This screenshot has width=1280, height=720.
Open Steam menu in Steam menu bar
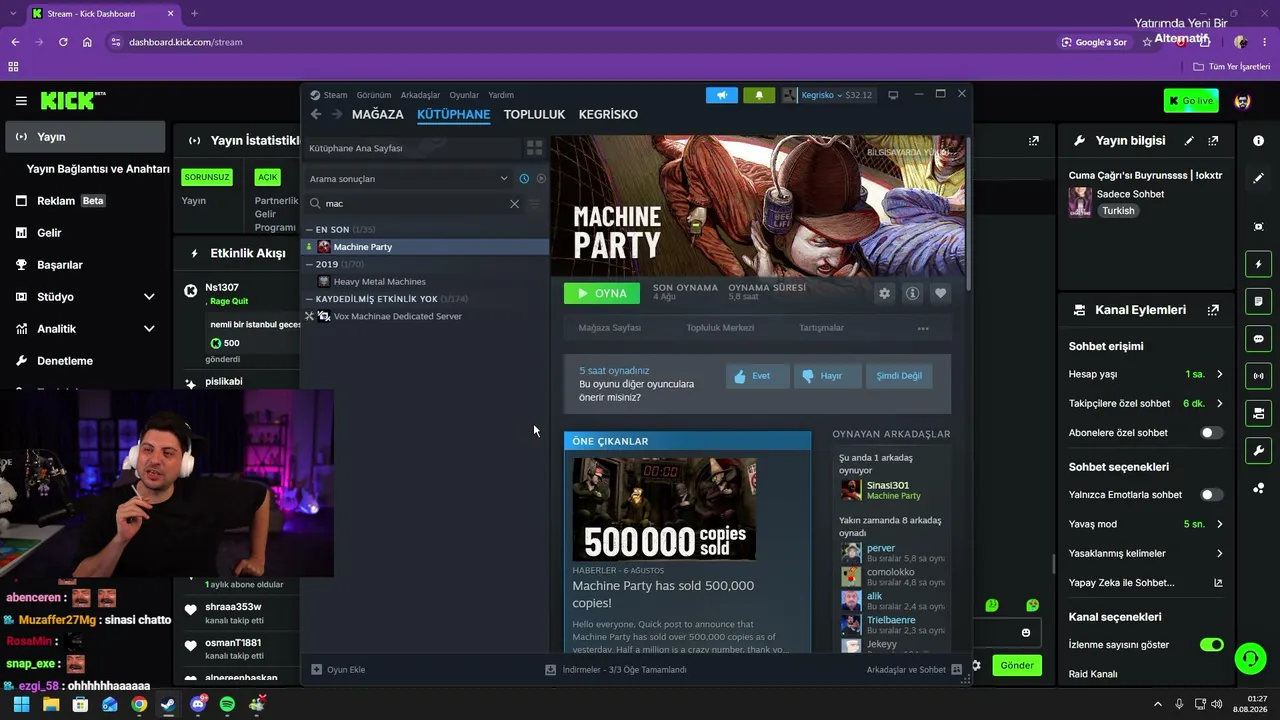coord(335,95)
